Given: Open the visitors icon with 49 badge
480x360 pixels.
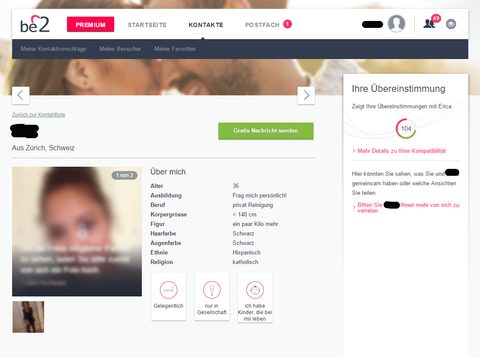Looking at the screenshot, I should pyautogui.click(x=431, y=23).
